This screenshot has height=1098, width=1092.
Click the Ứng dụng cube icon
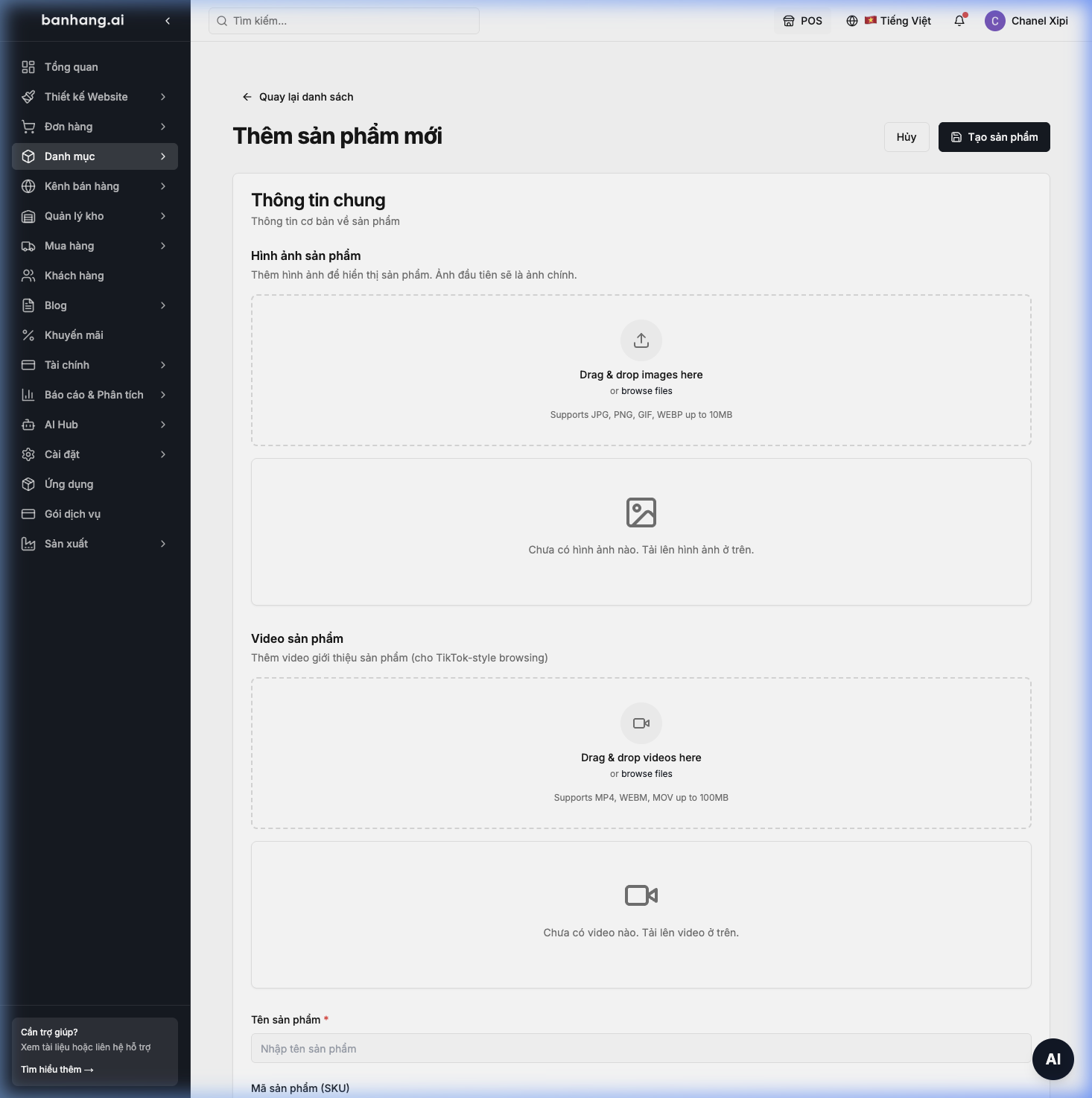tap(28, 484)
